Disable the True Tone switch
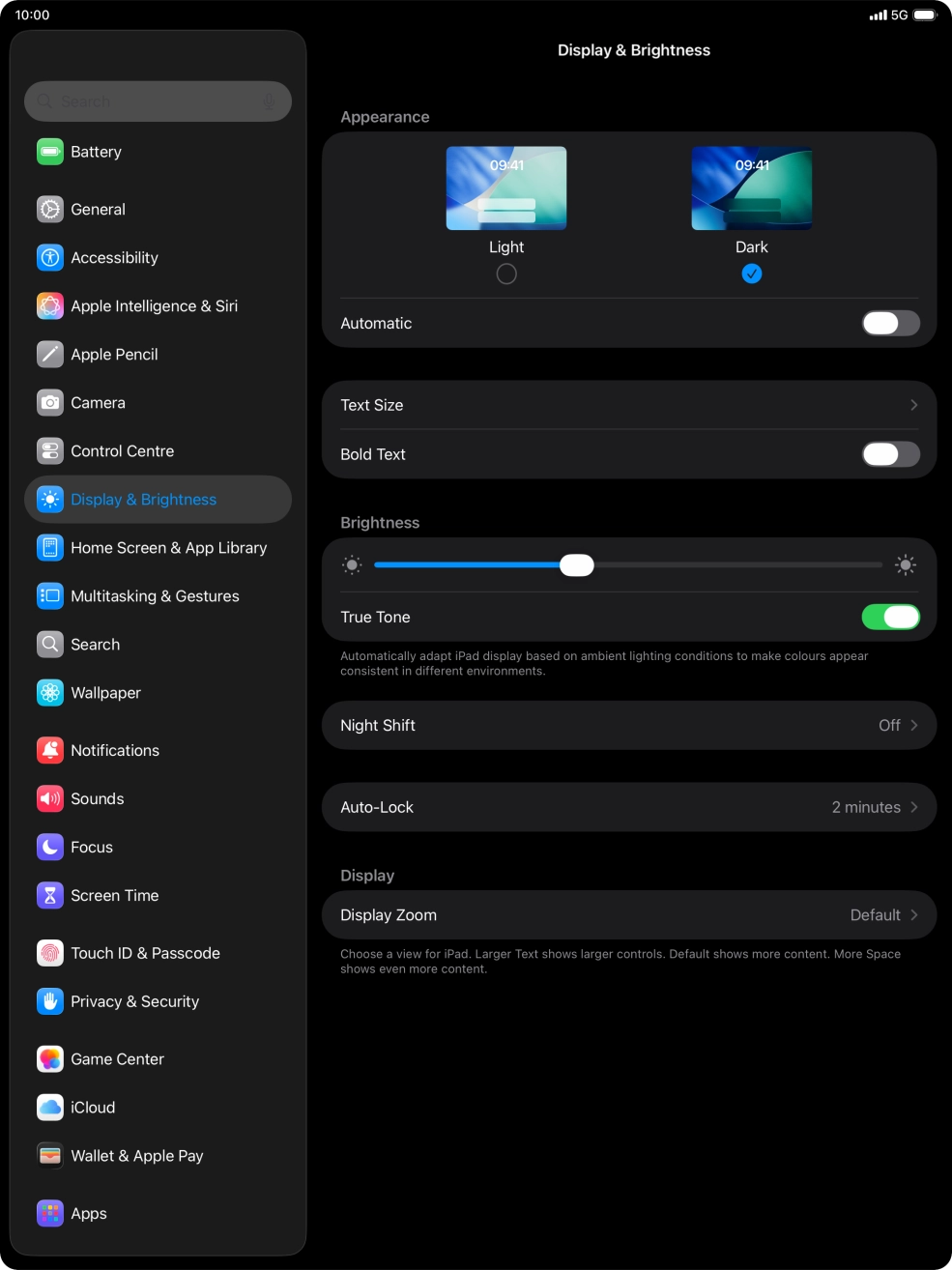This screenshot has width=952, height=1270. click(x=890, y=617)
